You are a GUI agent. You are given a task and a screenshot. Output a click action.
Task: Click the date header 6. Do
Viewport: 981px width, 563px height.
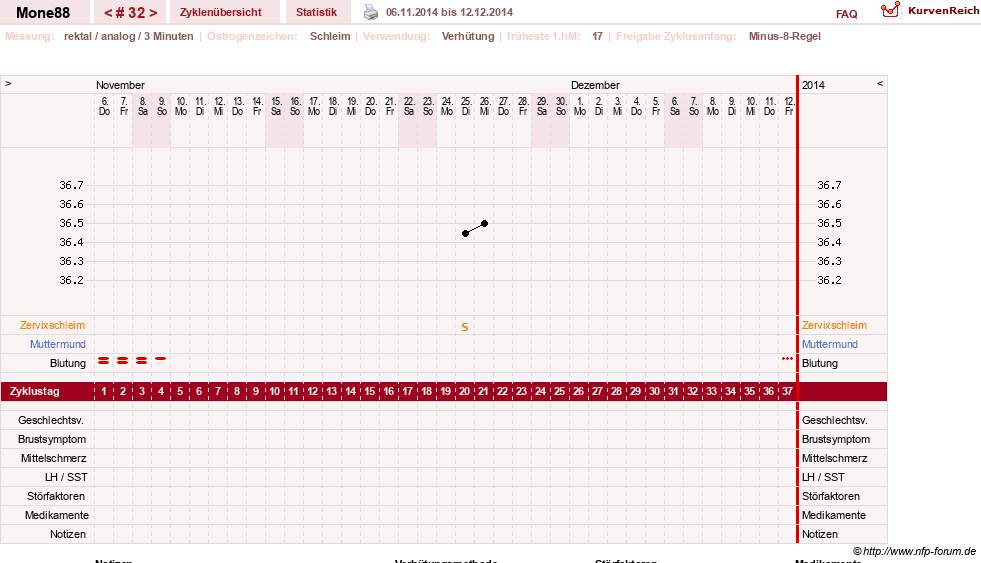[104, 106]
